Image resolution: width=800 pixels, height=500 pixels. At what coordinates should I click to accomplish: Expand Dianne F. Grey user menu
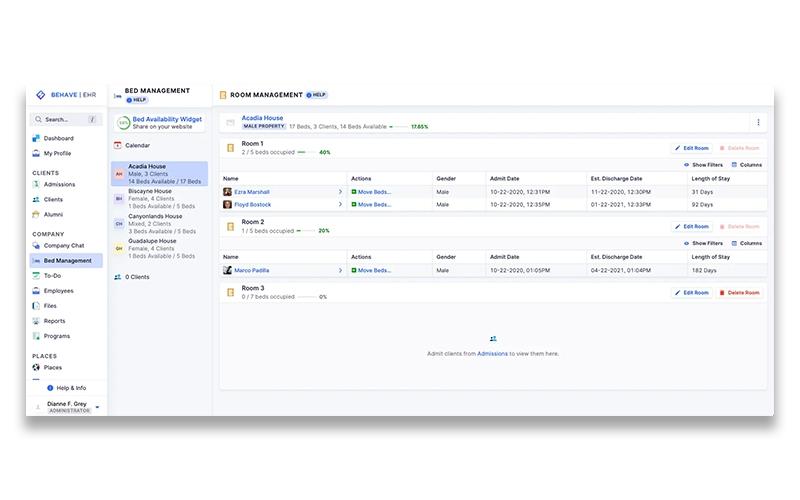pyautogui.click(x=97, y=406)
